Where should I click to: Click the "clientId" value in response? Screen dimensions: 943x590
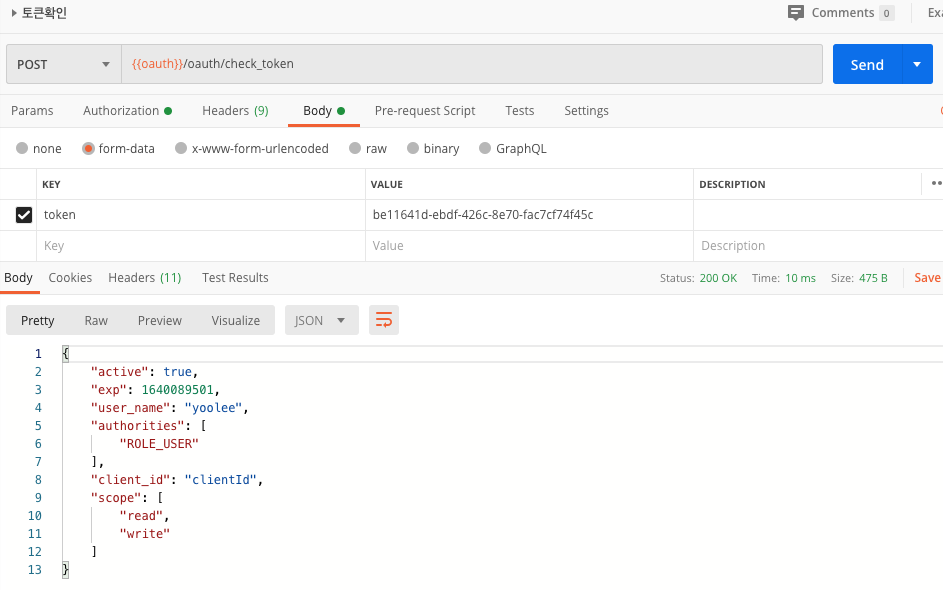[221, 480]
